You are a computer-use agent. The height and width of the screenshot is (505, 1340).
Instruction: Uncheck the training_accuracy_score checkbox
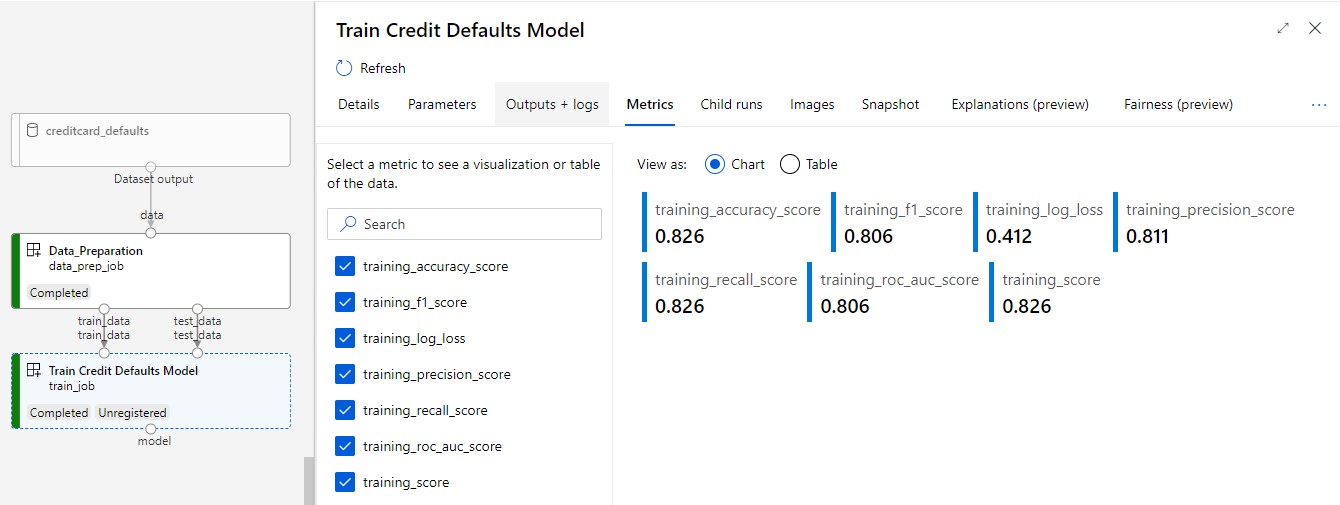[x=345, y=266]
